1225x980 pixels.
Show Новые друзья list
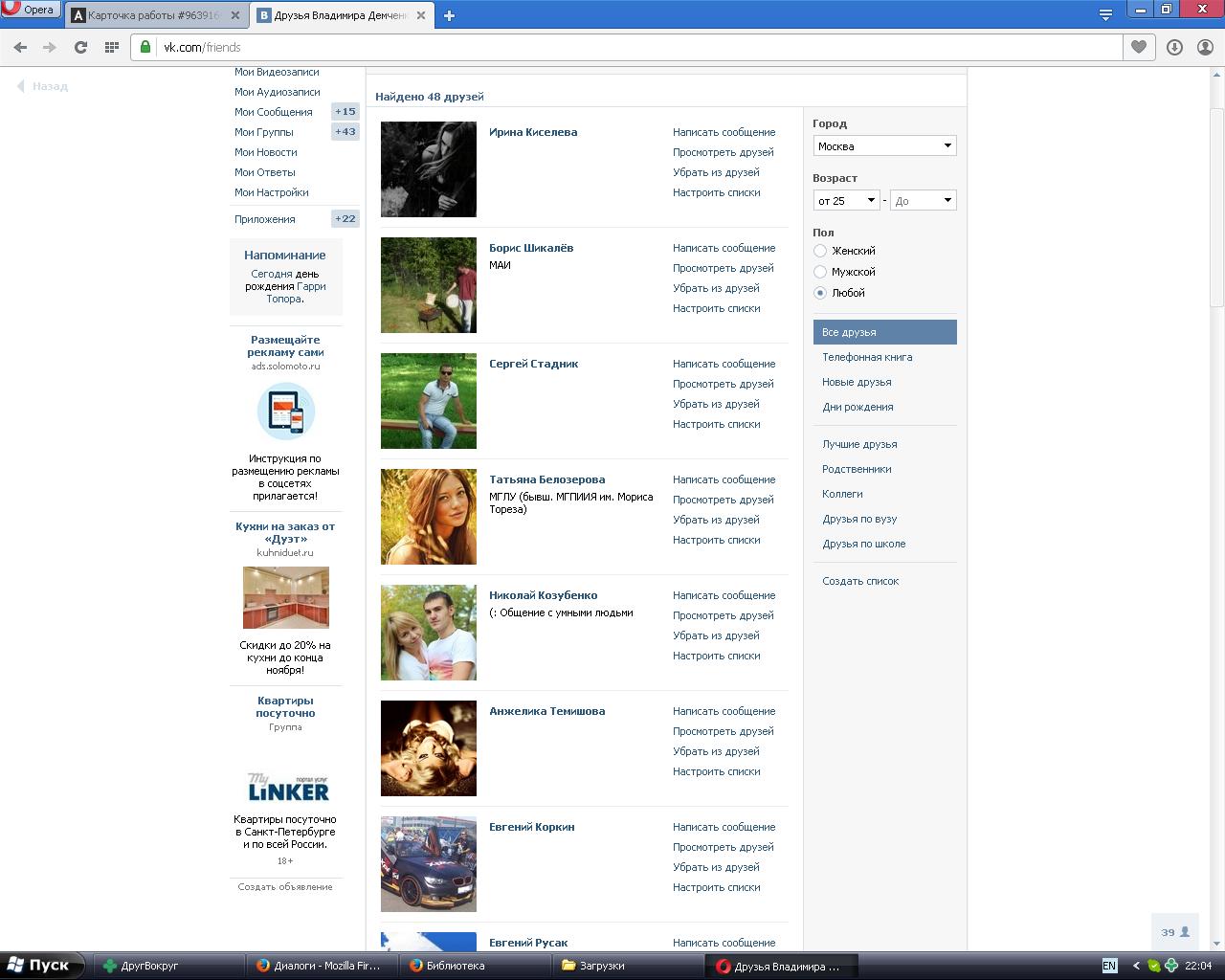(857, 382)
